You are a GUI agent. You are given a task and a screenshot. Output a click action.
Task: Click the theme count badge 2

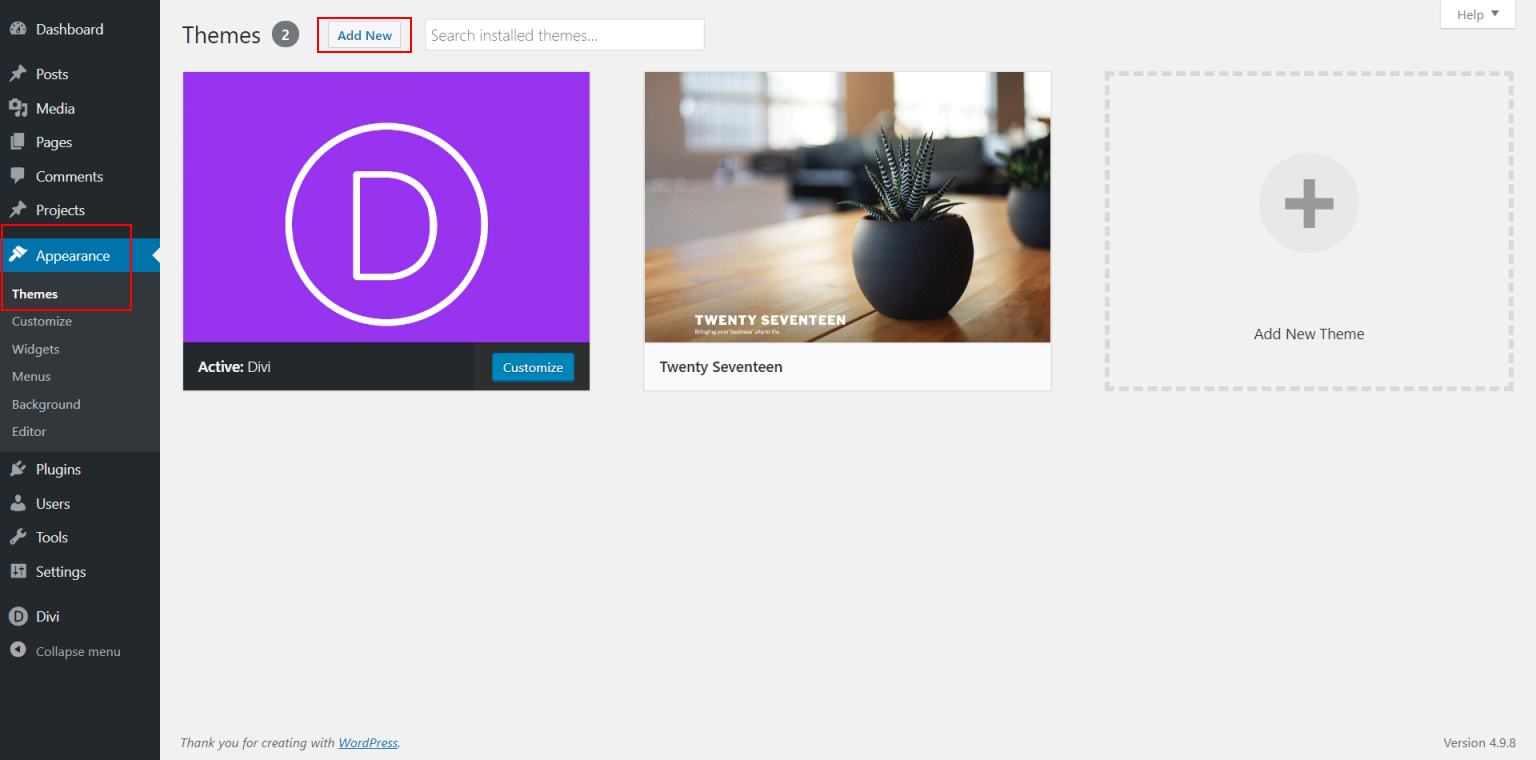(285, 35)
